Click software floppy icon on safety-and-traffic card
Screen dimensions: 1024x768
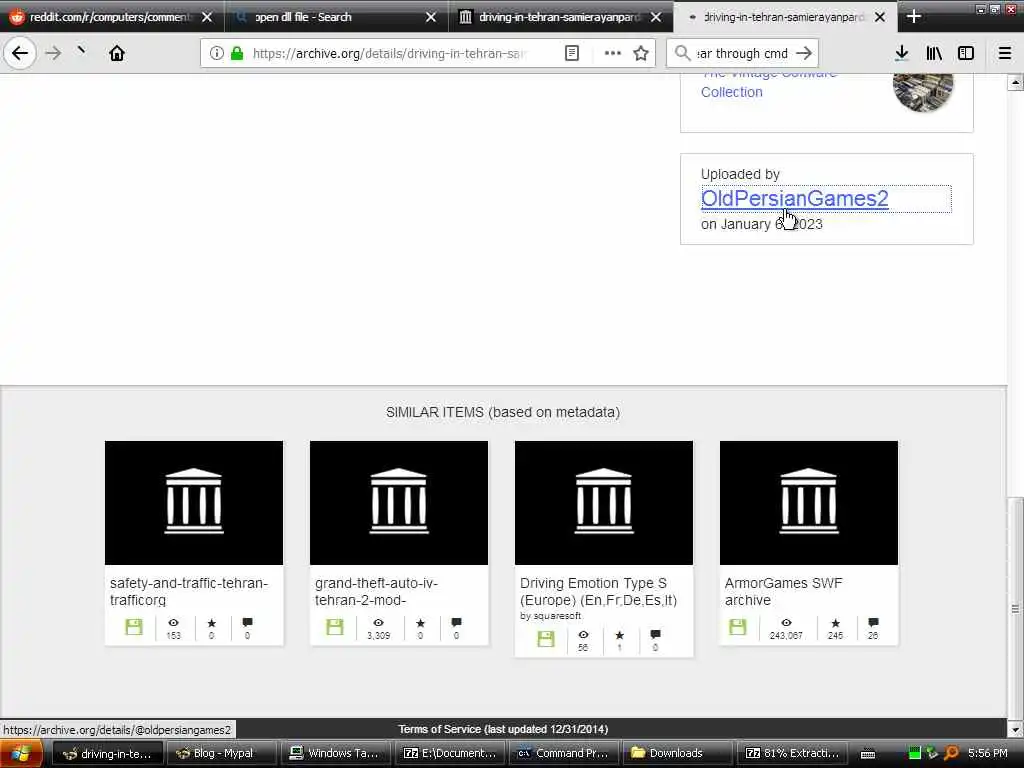(x=134, y=627)
